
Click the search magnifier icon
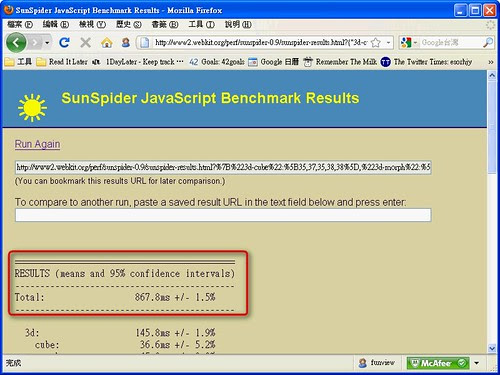coord(488,42)
